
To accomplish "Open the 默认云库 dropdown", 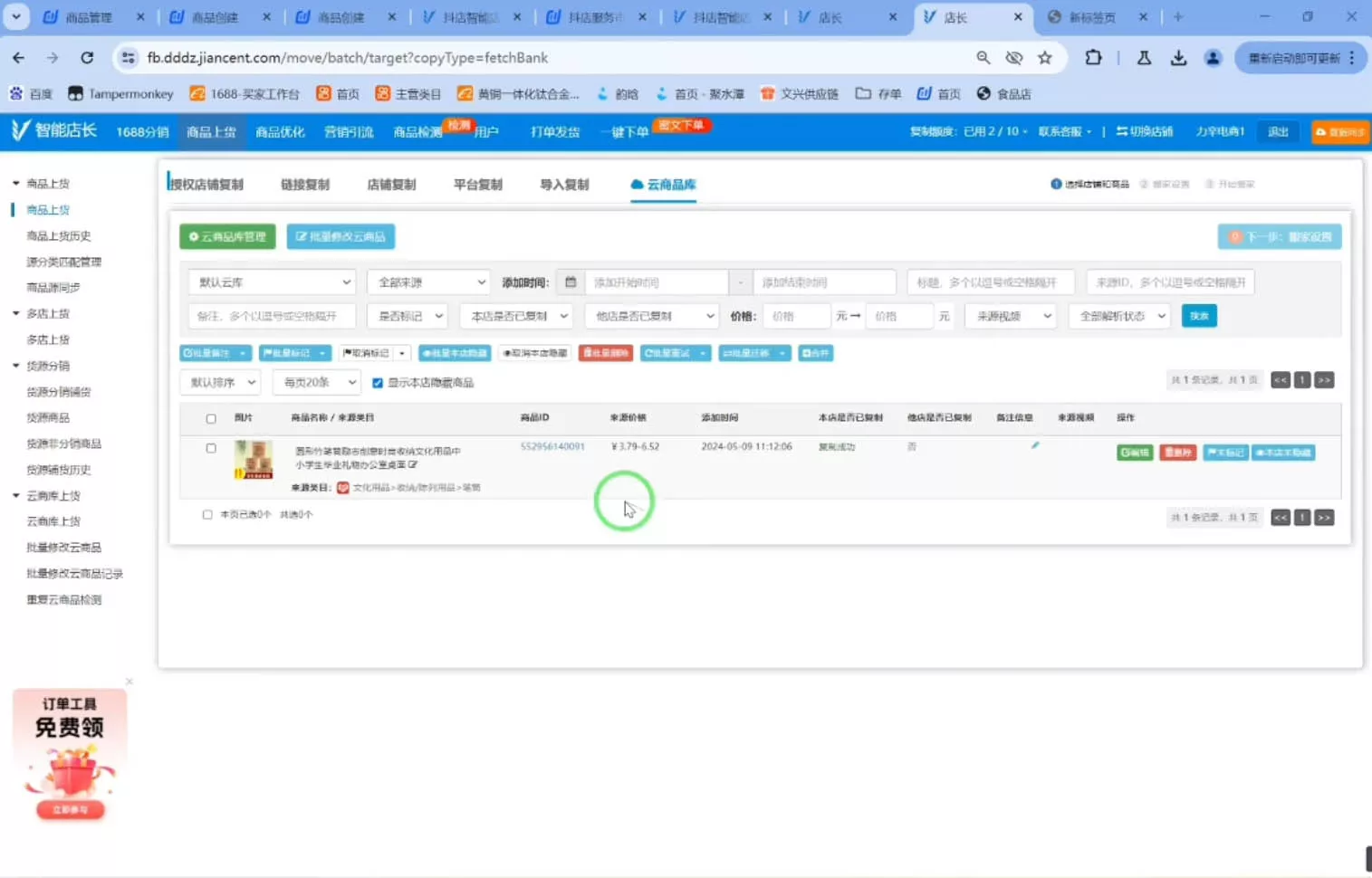I will click(271, 282).
